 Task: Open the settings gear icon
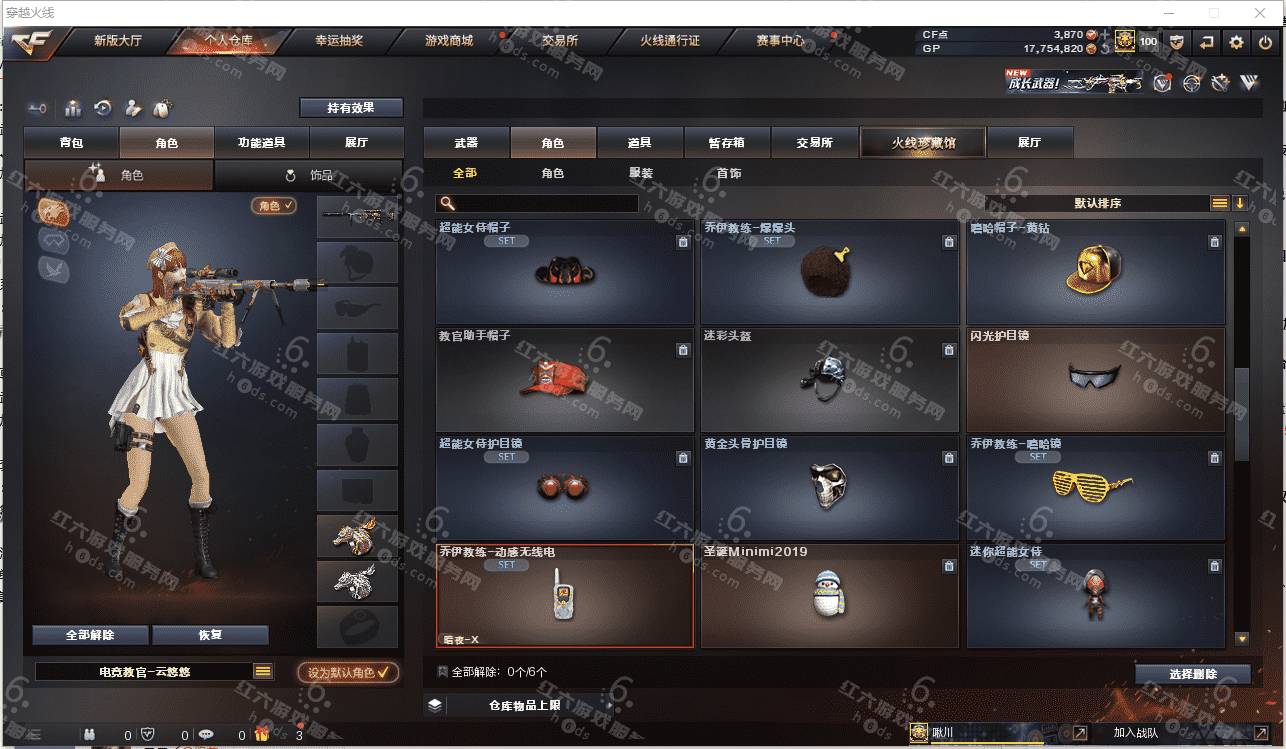coord(1236,42)
